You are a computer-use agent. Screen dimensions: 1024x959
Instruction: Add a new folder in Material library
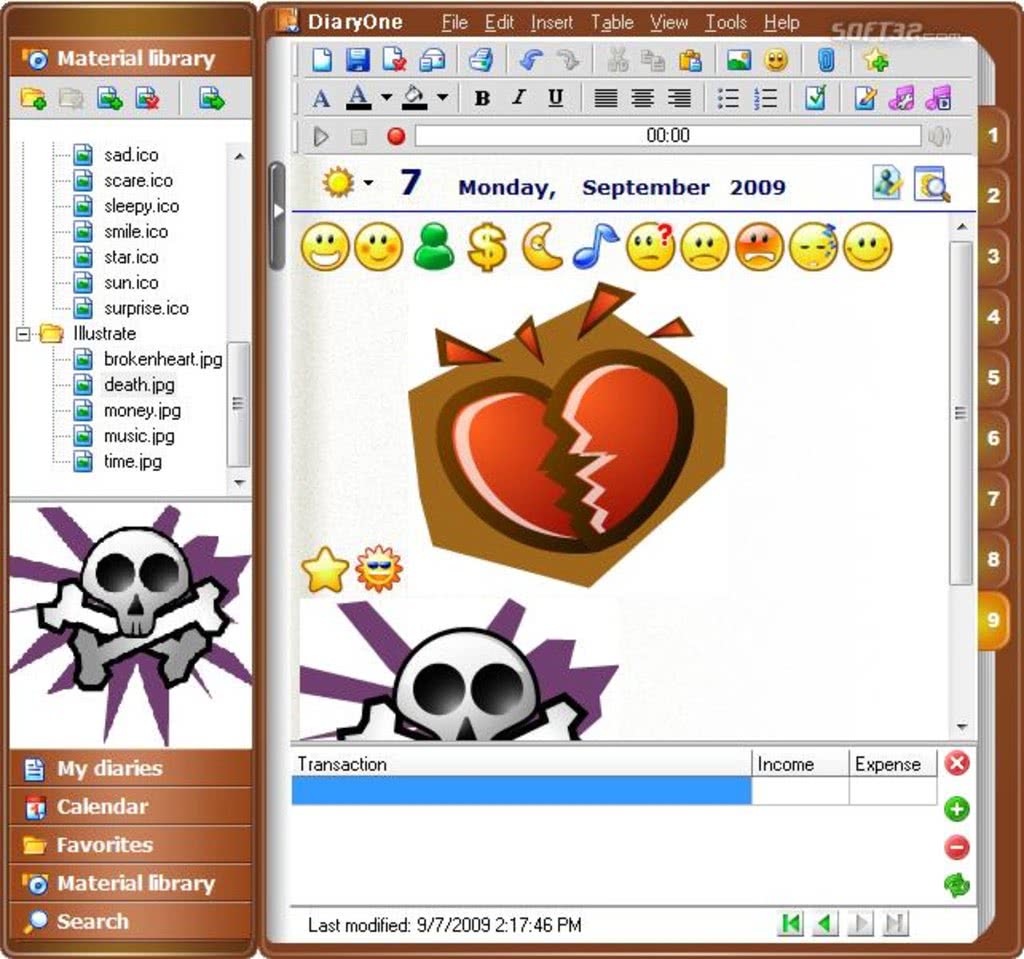click(33, 98)
